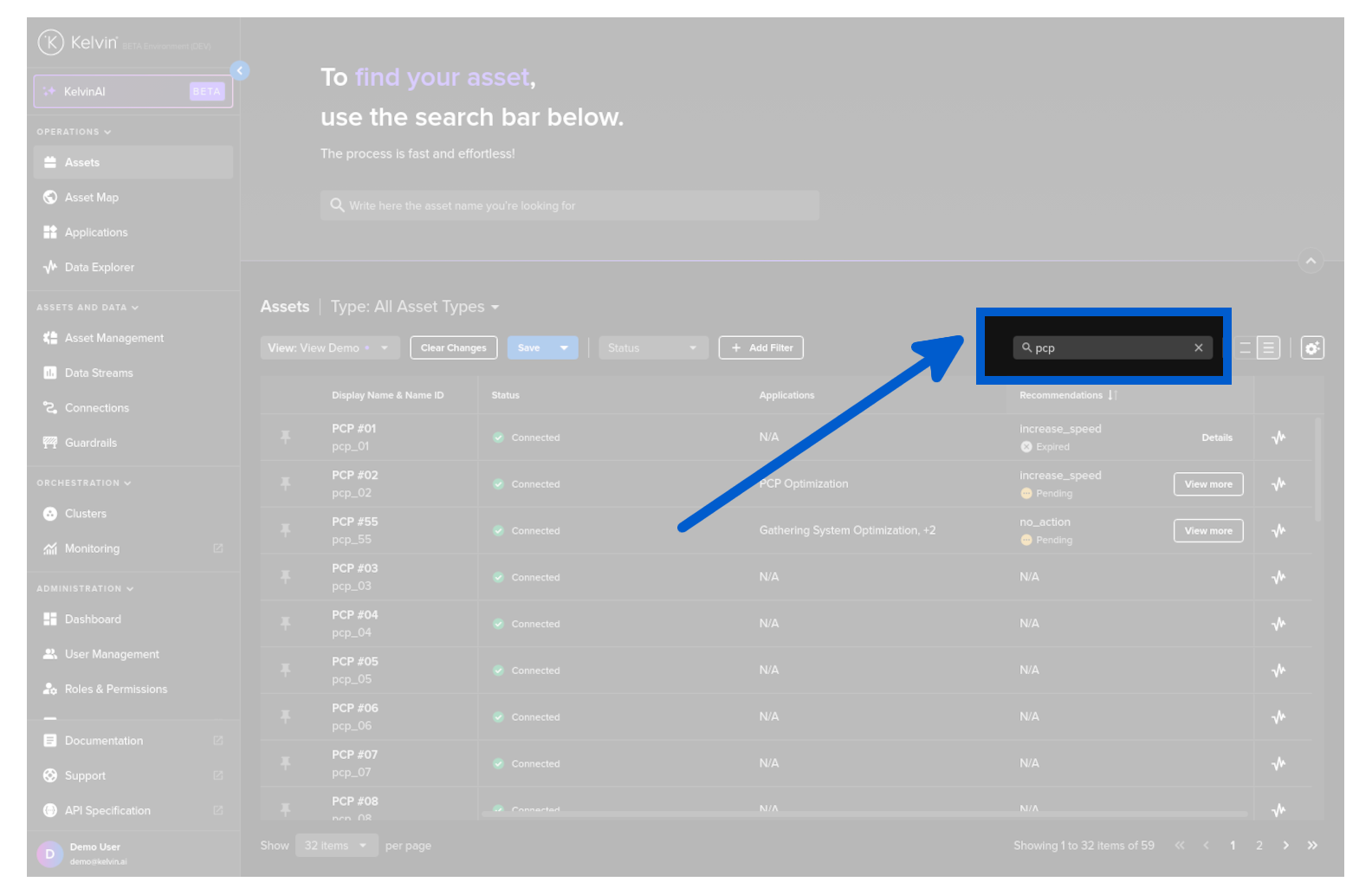The height and width of the screenshot is (895, 1372).
Task: Go to Data Streams in sidebar
Action: pyautogui.click(x=99, y=373)
